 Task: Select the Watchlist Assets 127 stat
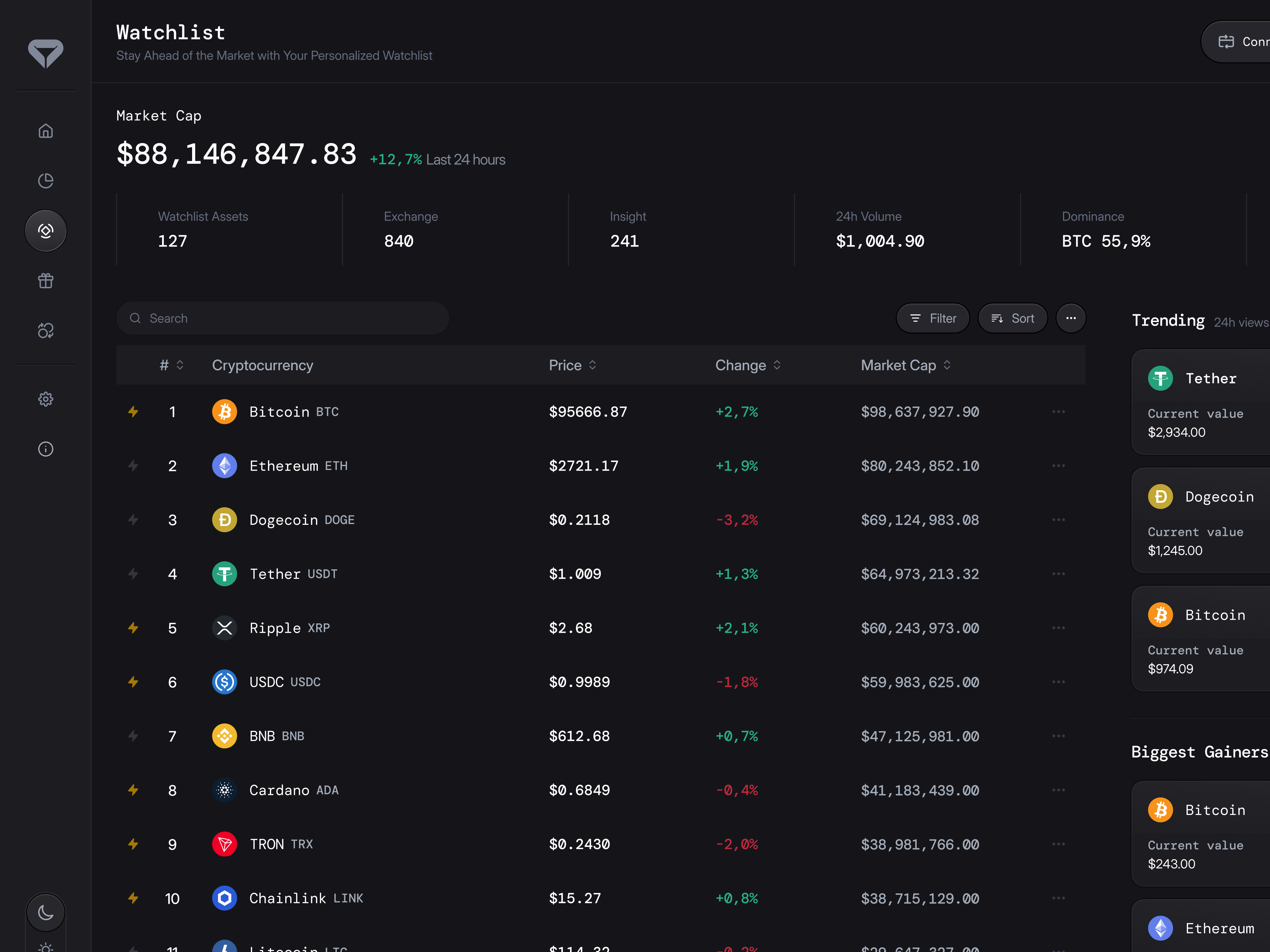point(229,229)
